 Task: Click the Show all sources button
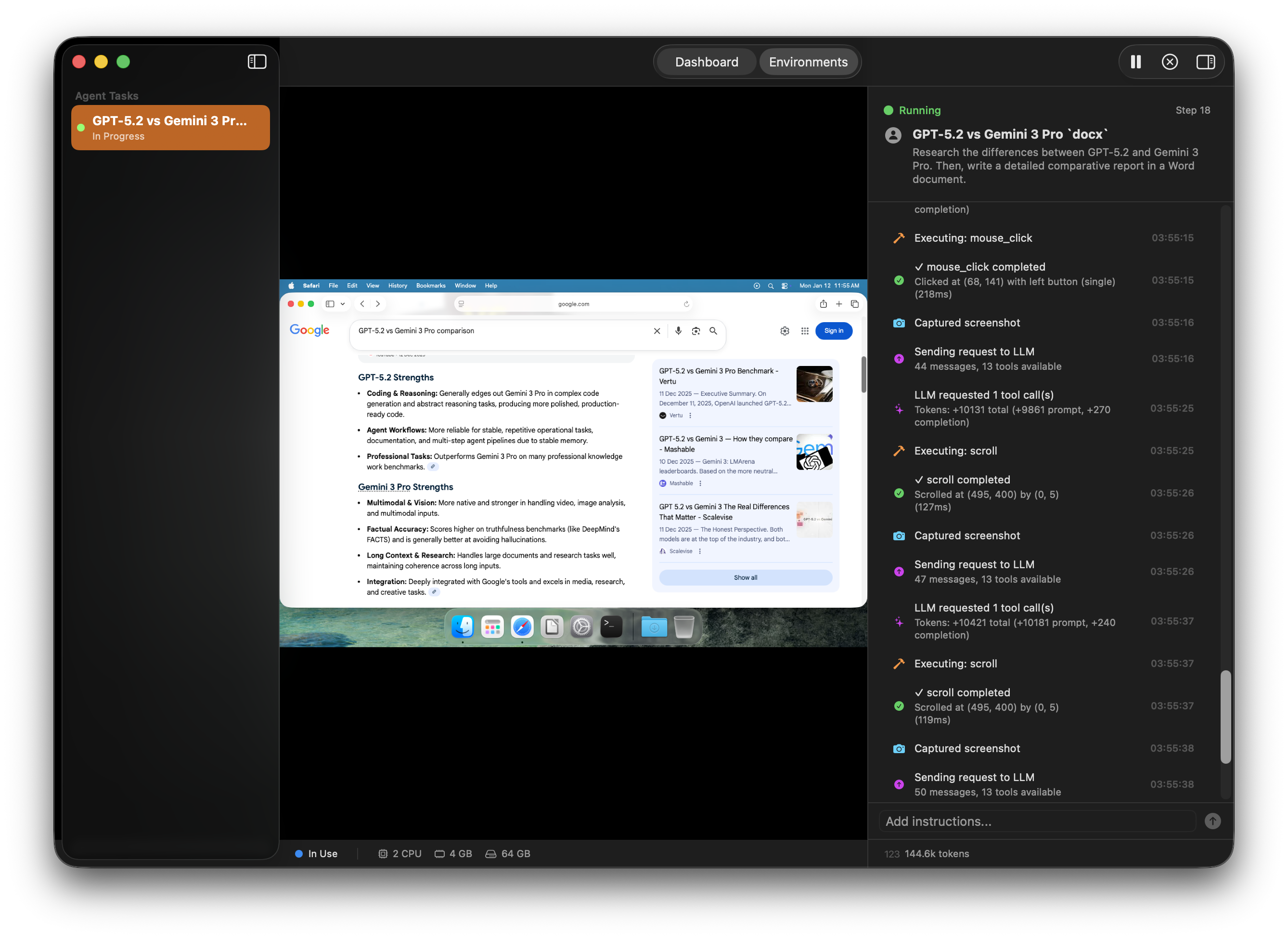[745, 577]
